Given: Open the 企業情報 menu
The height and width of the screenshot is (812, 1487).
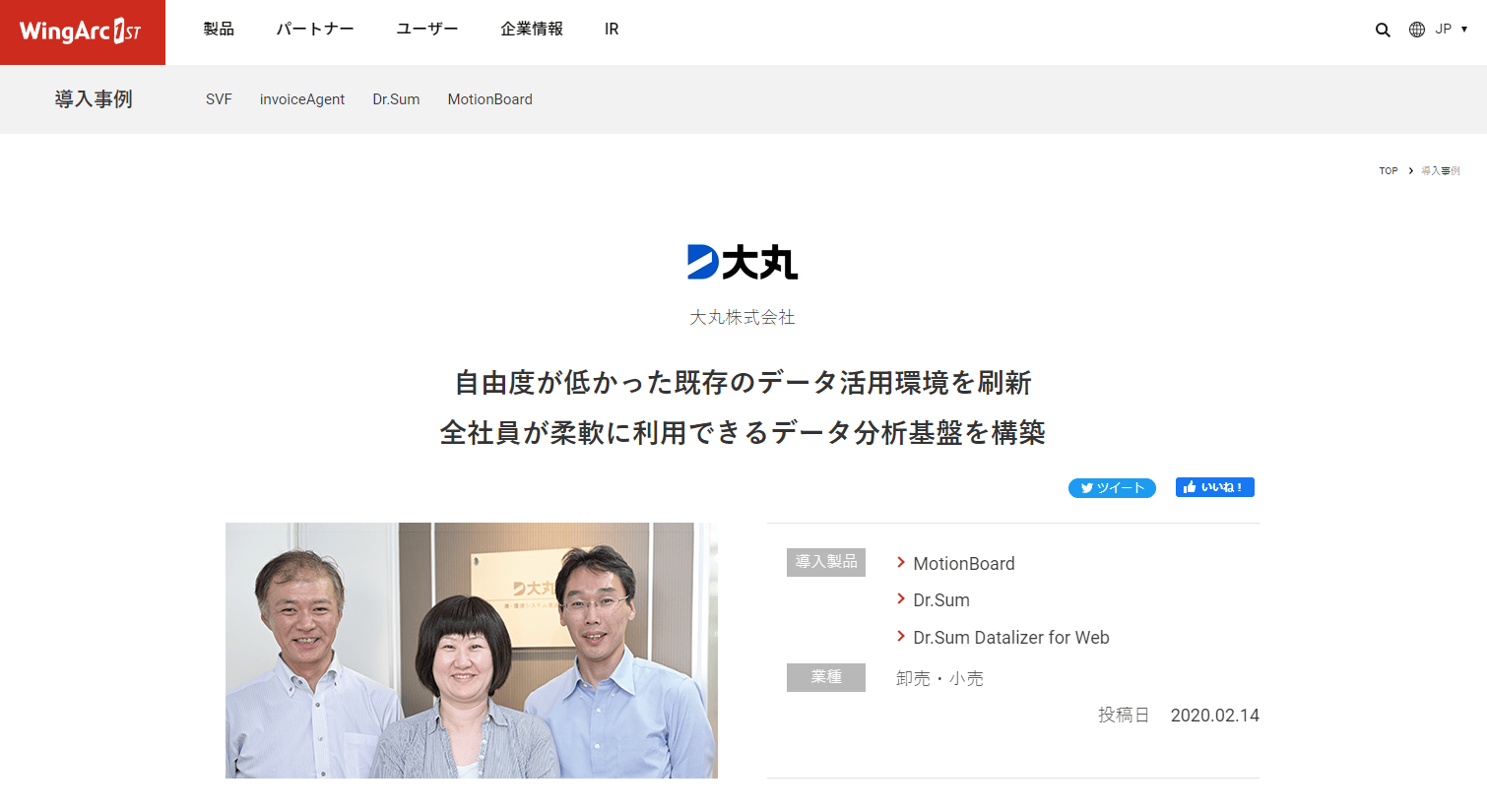Looking at the screenshot, I should point(532,30).
